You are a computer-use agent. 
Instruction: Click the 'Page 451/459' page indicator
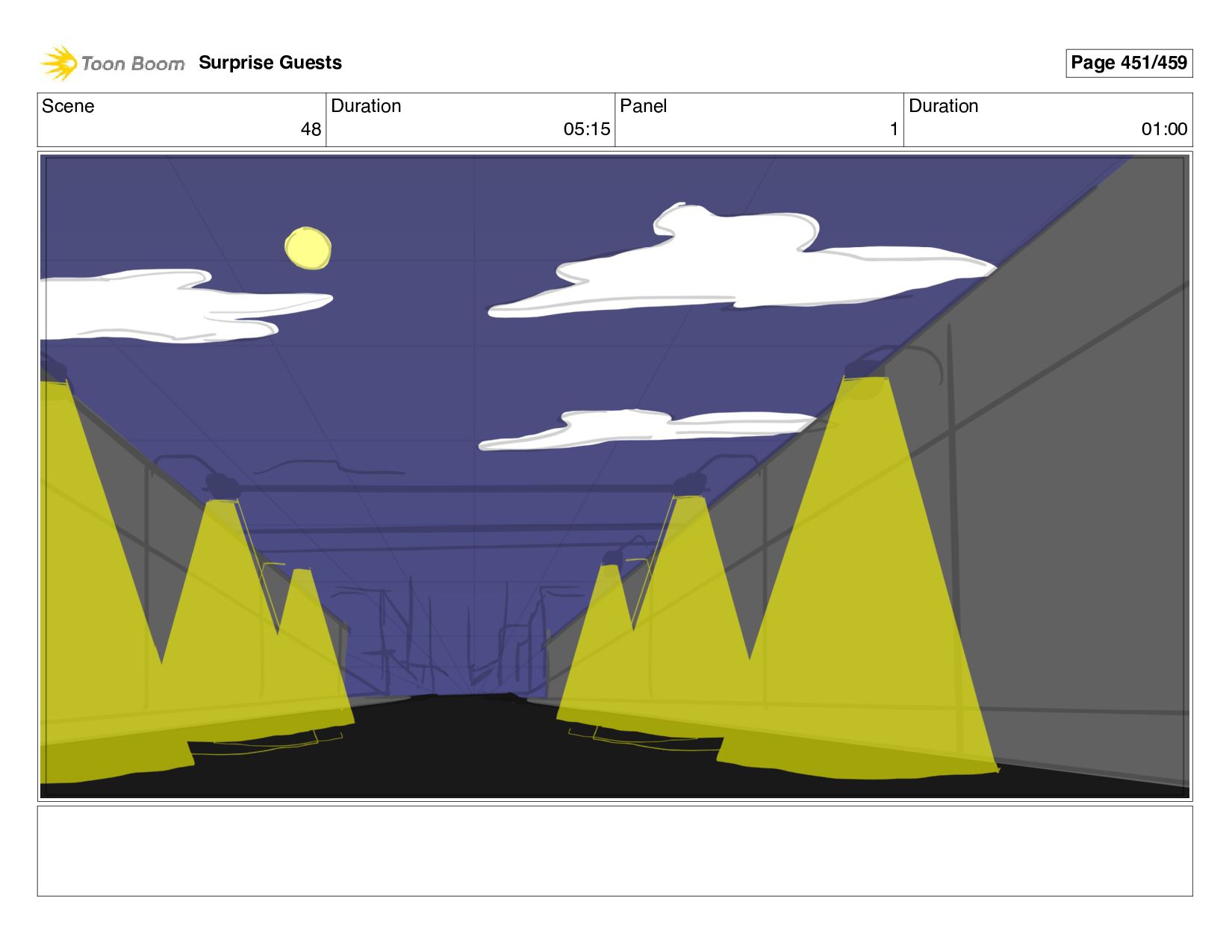click(x=1128, y=63)
